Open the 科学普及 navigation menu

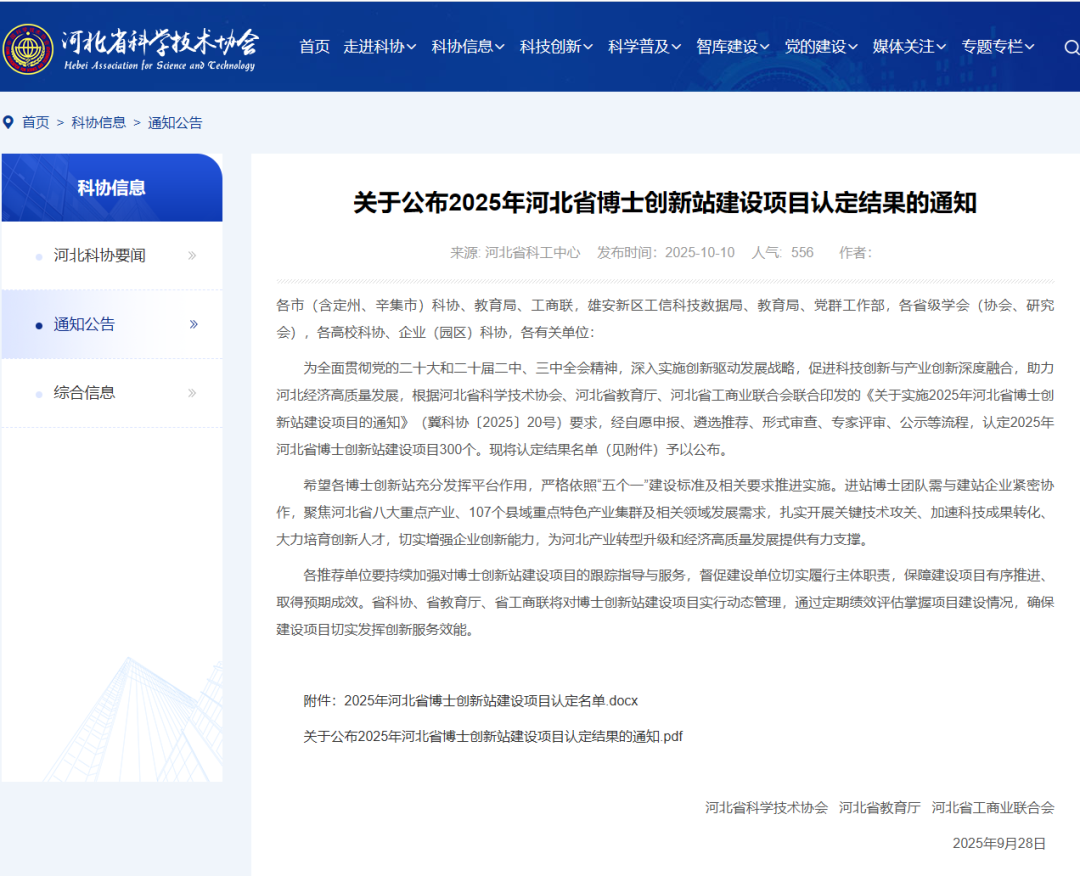644,47
